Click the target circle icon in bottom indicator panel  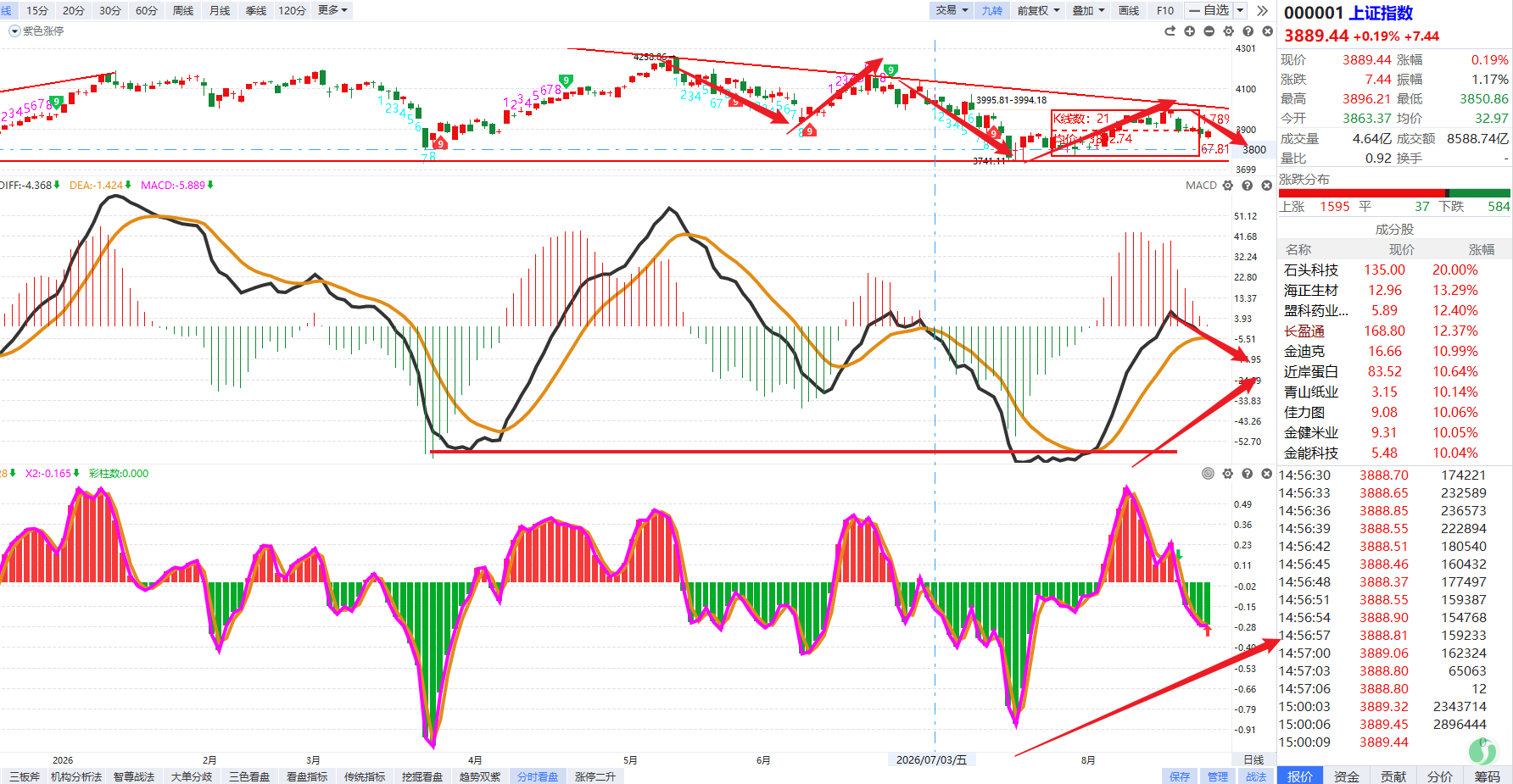click(1209, 474)
